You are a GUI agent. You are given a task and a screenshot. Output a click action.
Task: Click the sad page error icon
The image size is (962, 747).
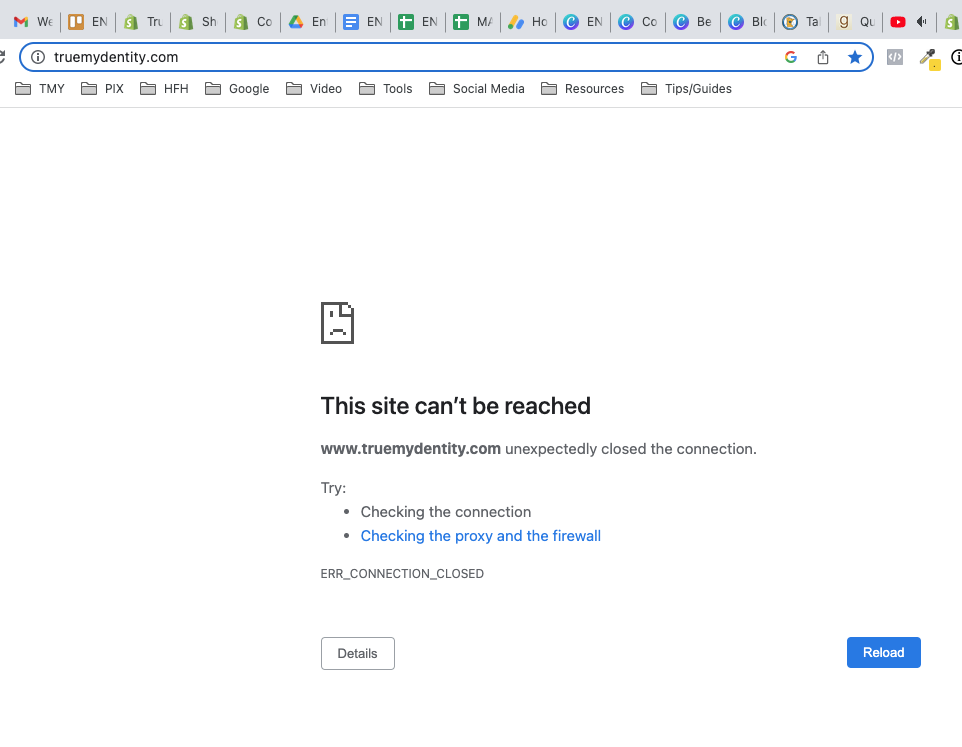(337, 323)
